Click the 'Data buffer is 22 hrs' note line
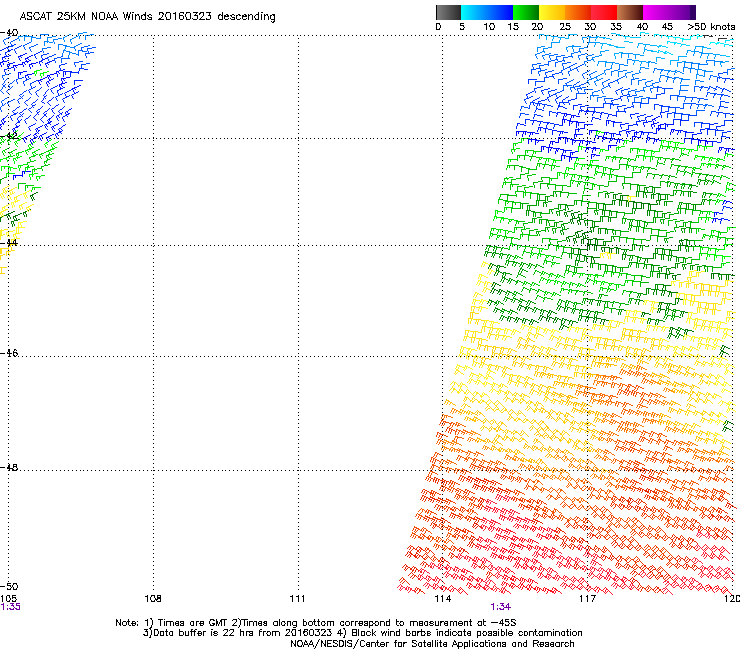Viewport: 740px width, 650px height. click(x=362, y=633)
